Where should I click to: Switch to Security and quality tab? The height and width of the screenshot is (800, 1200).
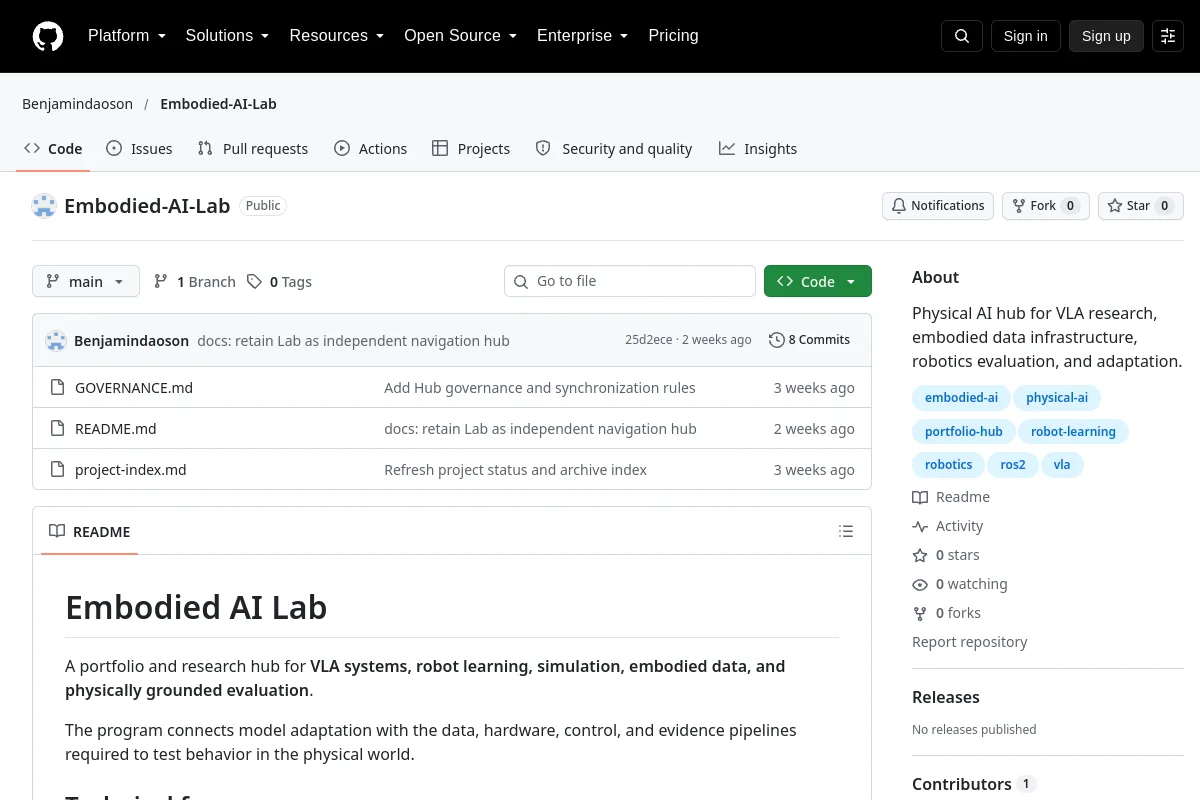614,149
